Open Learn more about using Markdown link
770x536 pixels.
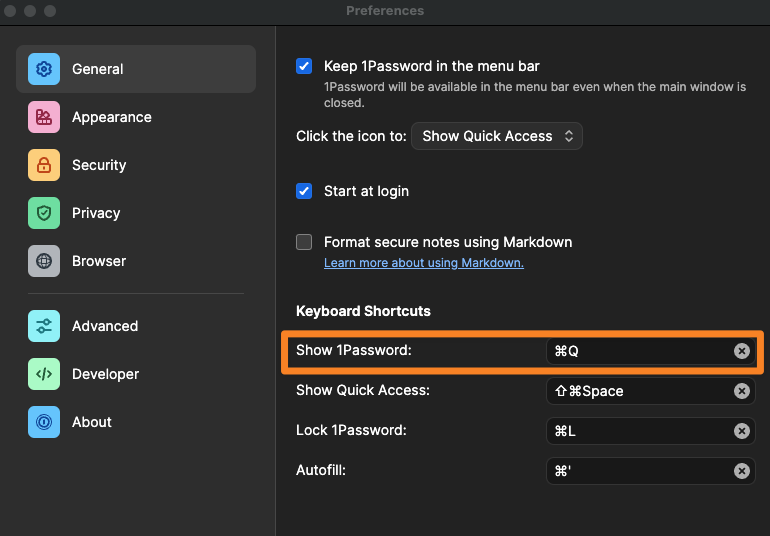pos(423,263)
